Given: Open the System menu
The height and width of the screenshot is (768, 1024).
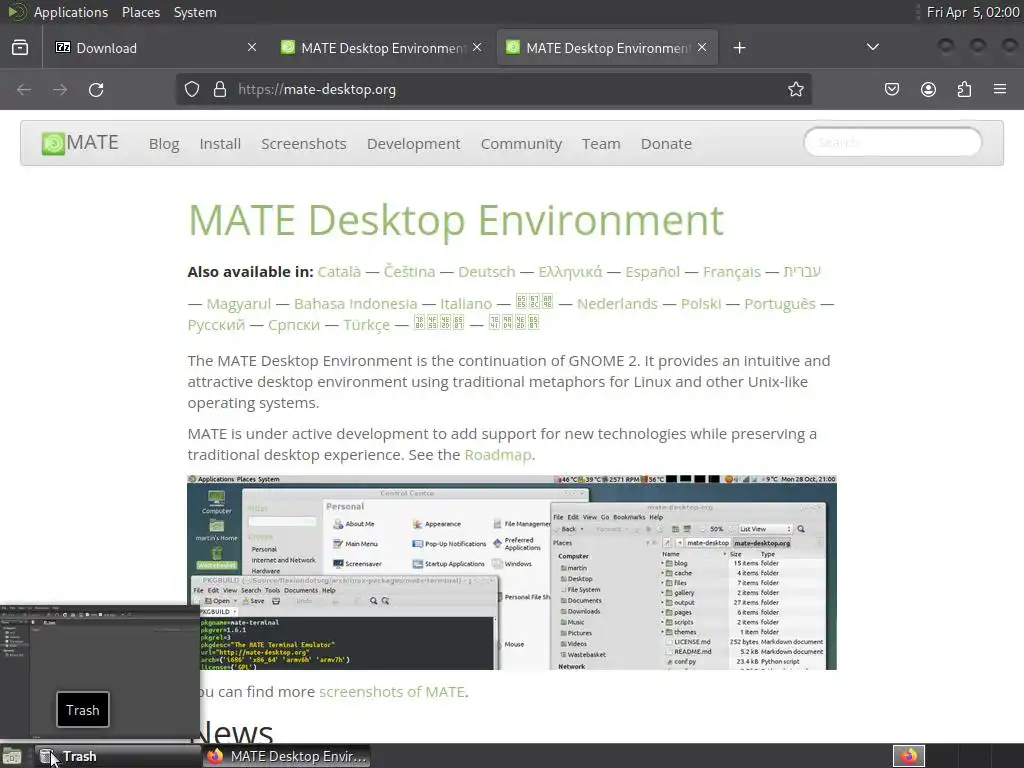Looking at the screenshot, I should (x=195, y=12).
